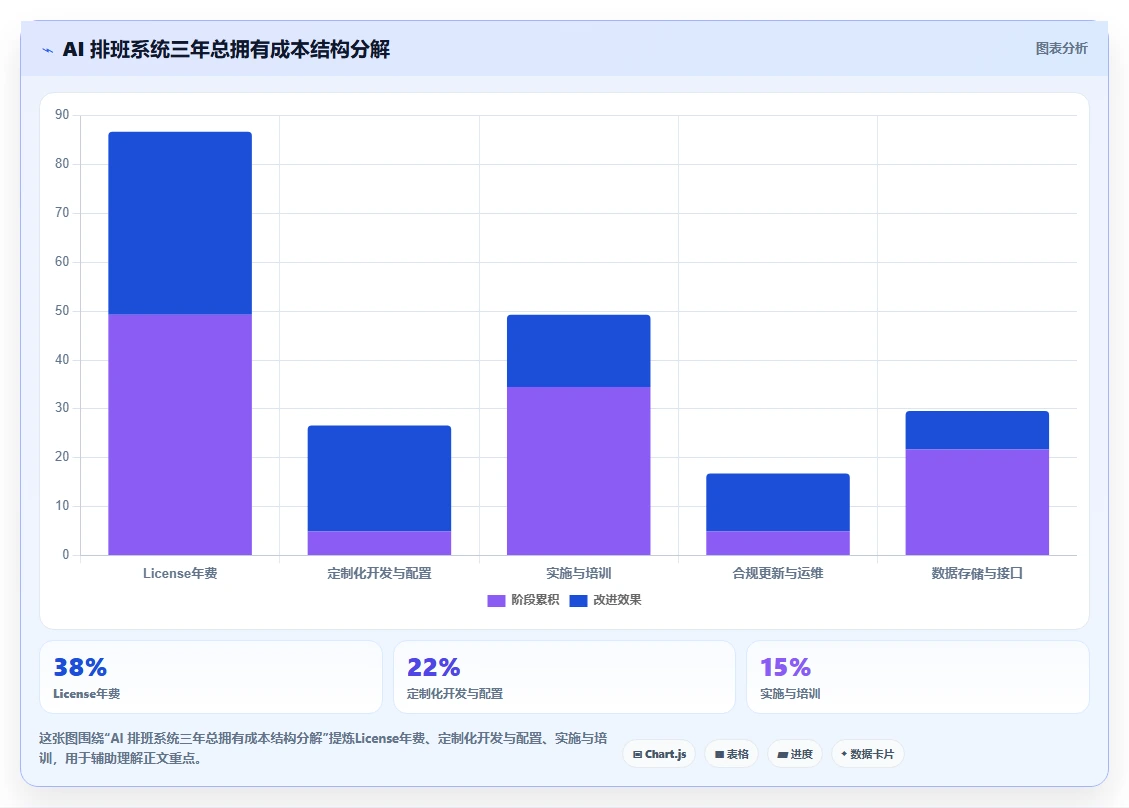Click the 阶段累积 legend label

535,600
